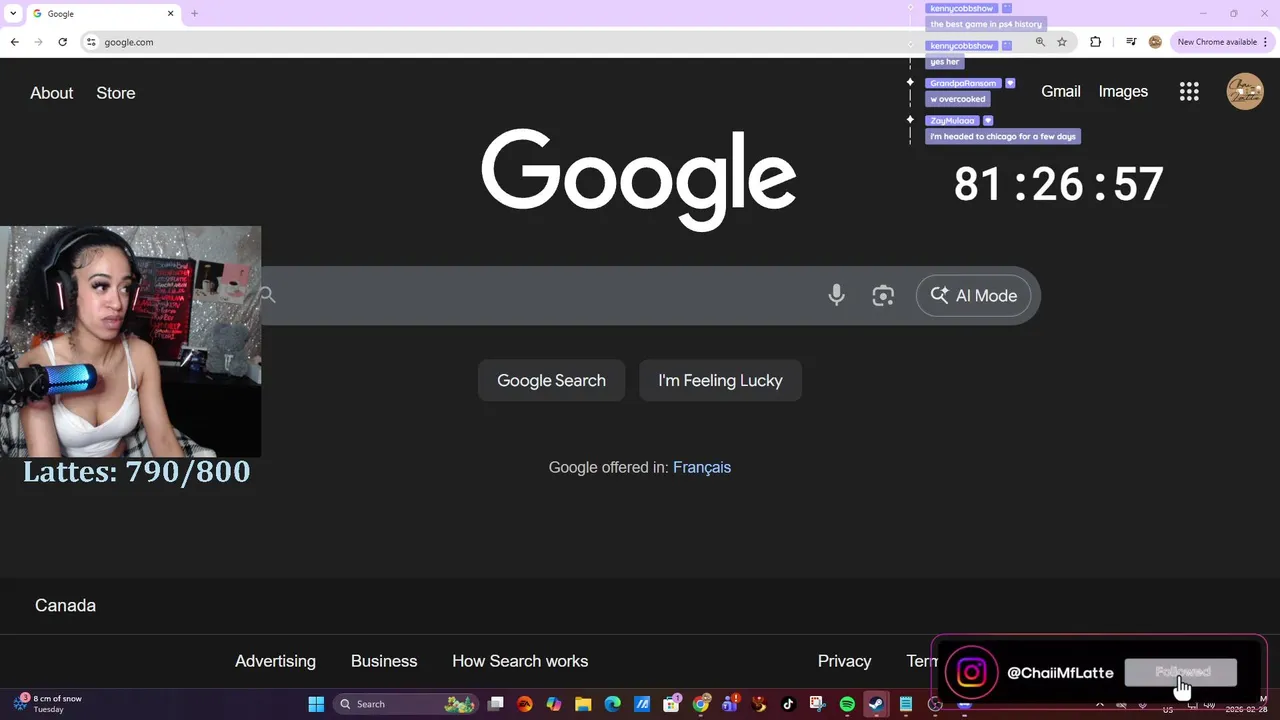This screenshot has width=1280, height=720.
Task: Go back in browser history
Action: click(x=14, y=42)
